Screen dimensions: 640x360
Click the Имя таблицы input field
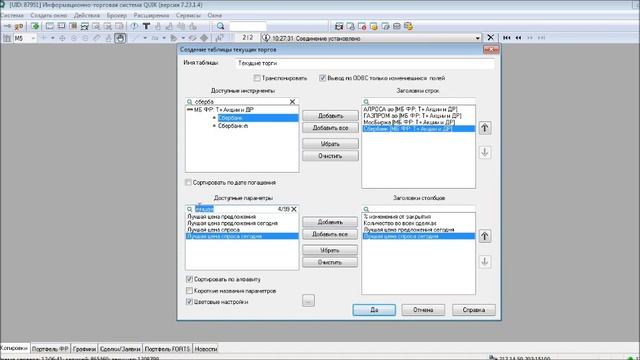tap(366, 63)
